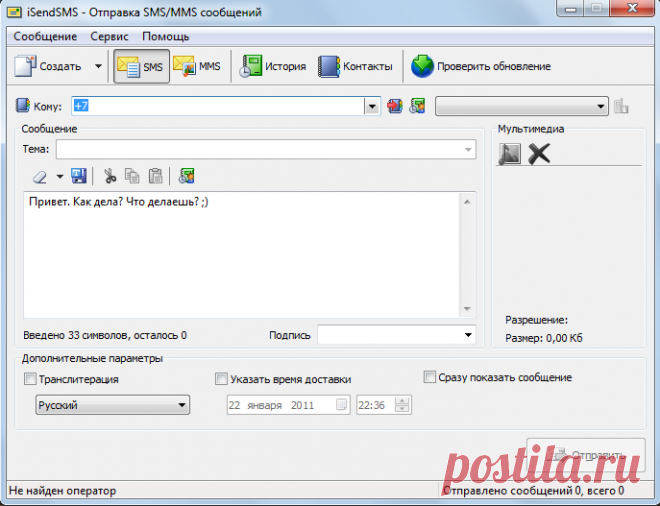Enable the Транслитерация checkbox
The width and height of the screenshot is (660, 506).
click(x=30, y=379)
